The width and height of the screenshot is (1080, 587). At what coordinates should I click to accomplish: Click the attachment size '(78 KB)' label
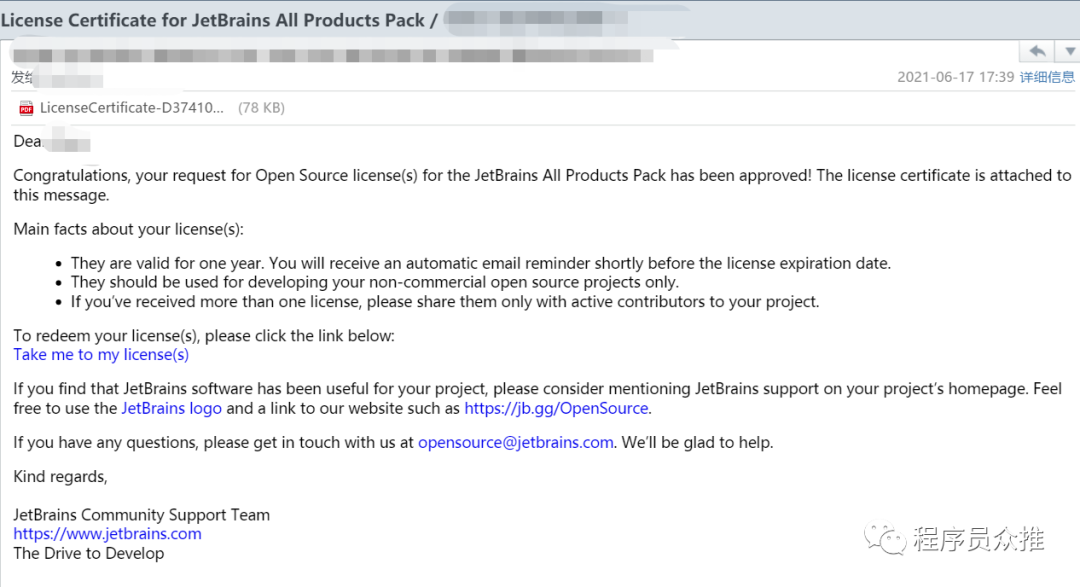tap(261, 108)
